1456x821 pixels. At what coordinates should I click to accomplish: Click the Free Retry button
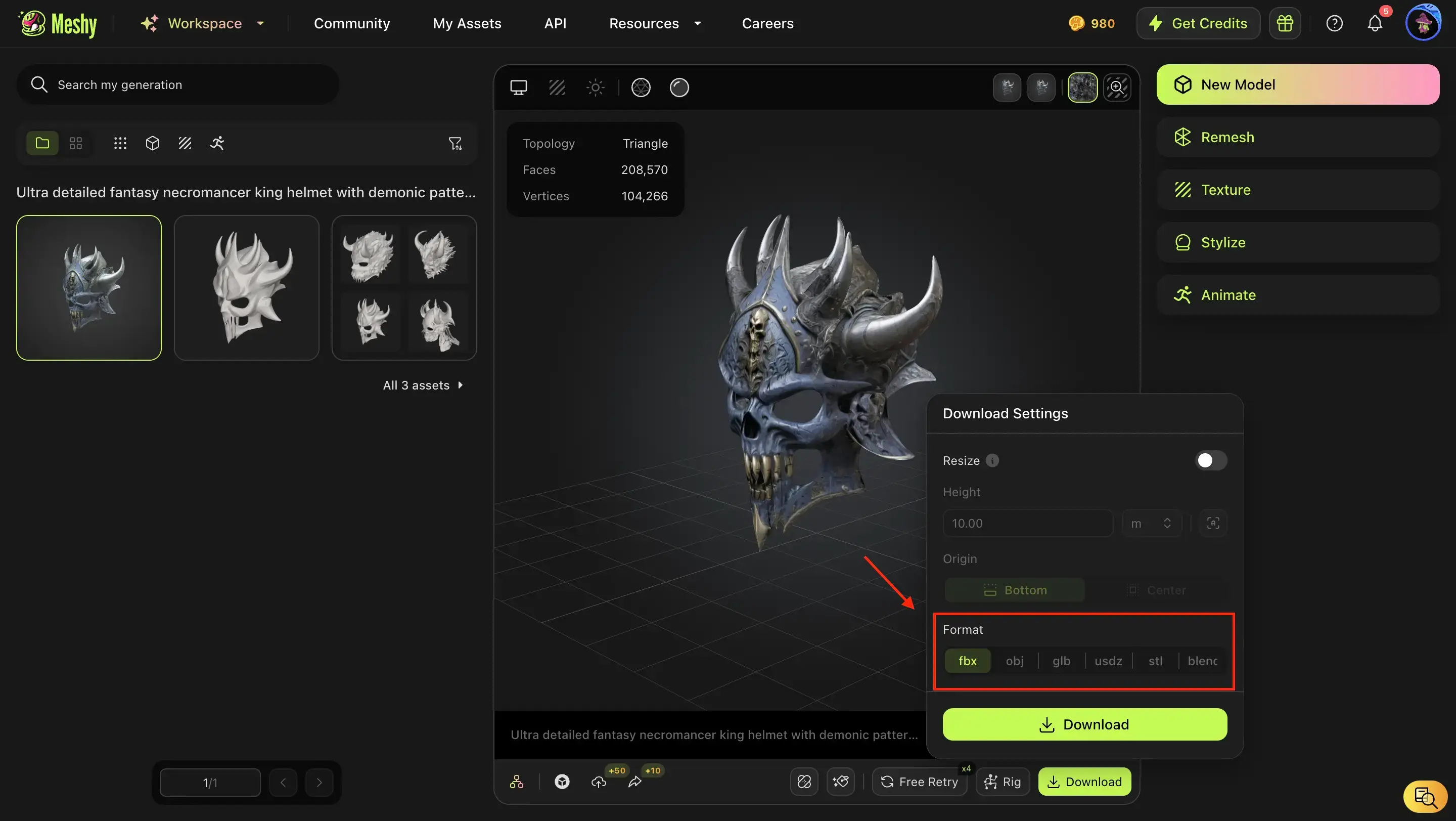click(x=919, y=782)
